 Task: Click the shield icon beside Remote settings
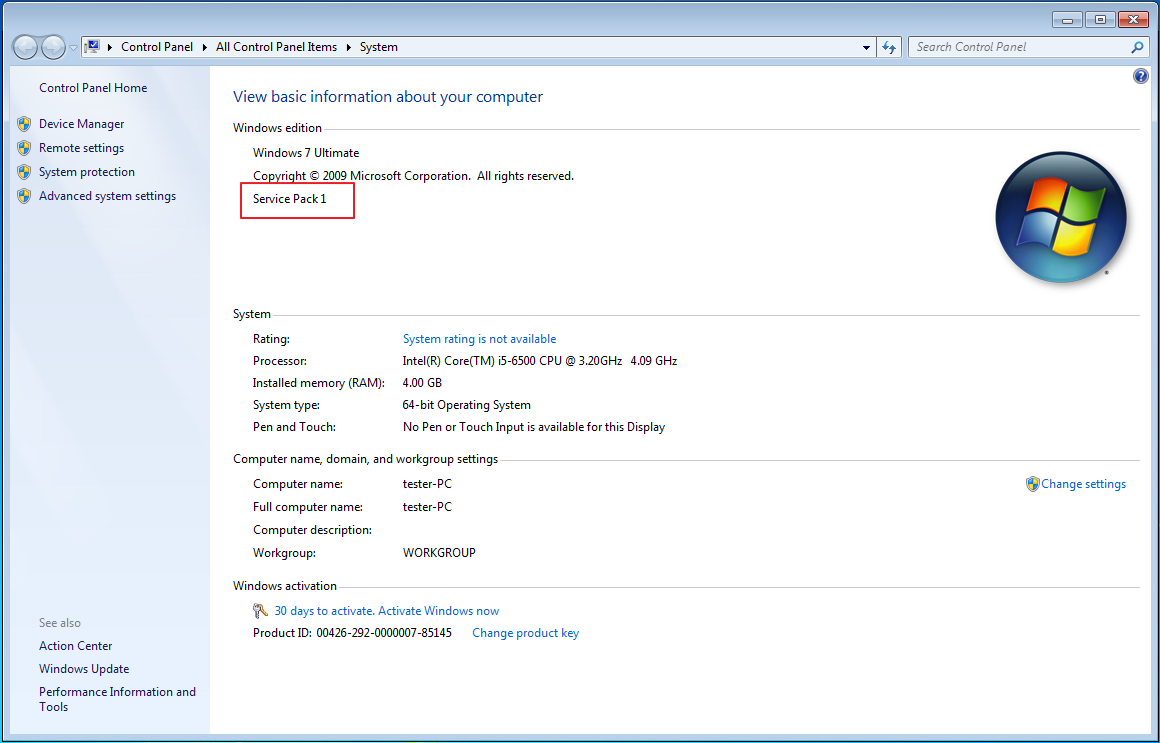click(24, 147)
